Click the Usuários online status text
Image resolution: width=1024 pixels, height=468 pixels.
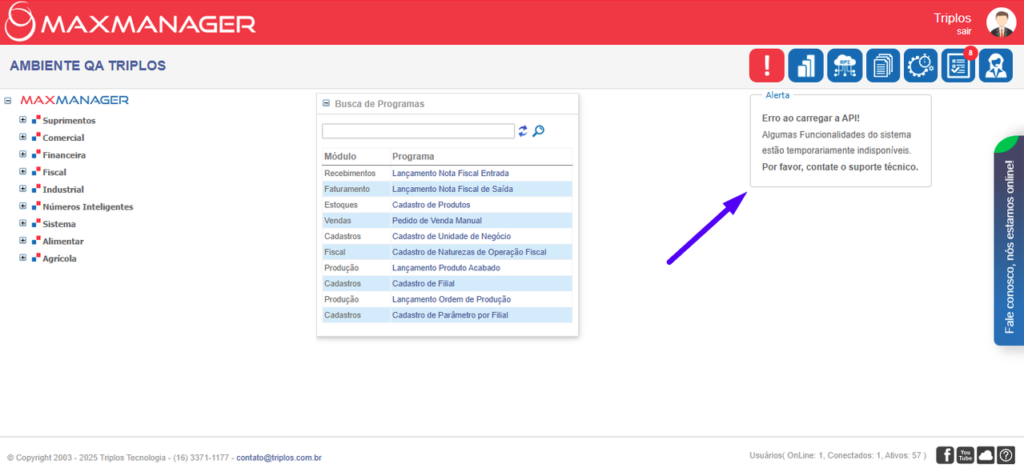pos(839,455)
